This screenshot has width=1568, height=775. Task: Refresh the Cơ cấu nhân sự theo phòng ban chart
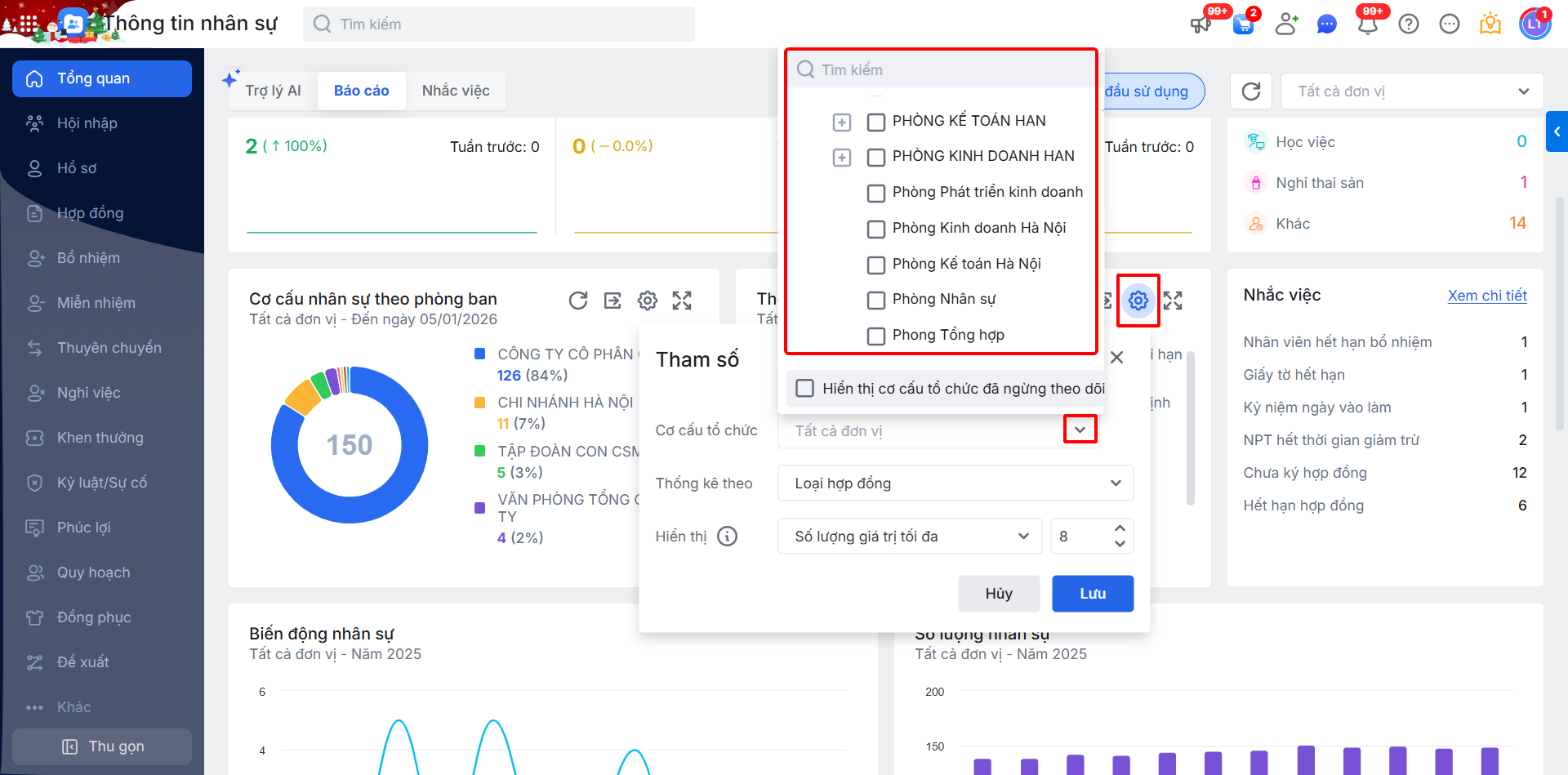[578, 301]
